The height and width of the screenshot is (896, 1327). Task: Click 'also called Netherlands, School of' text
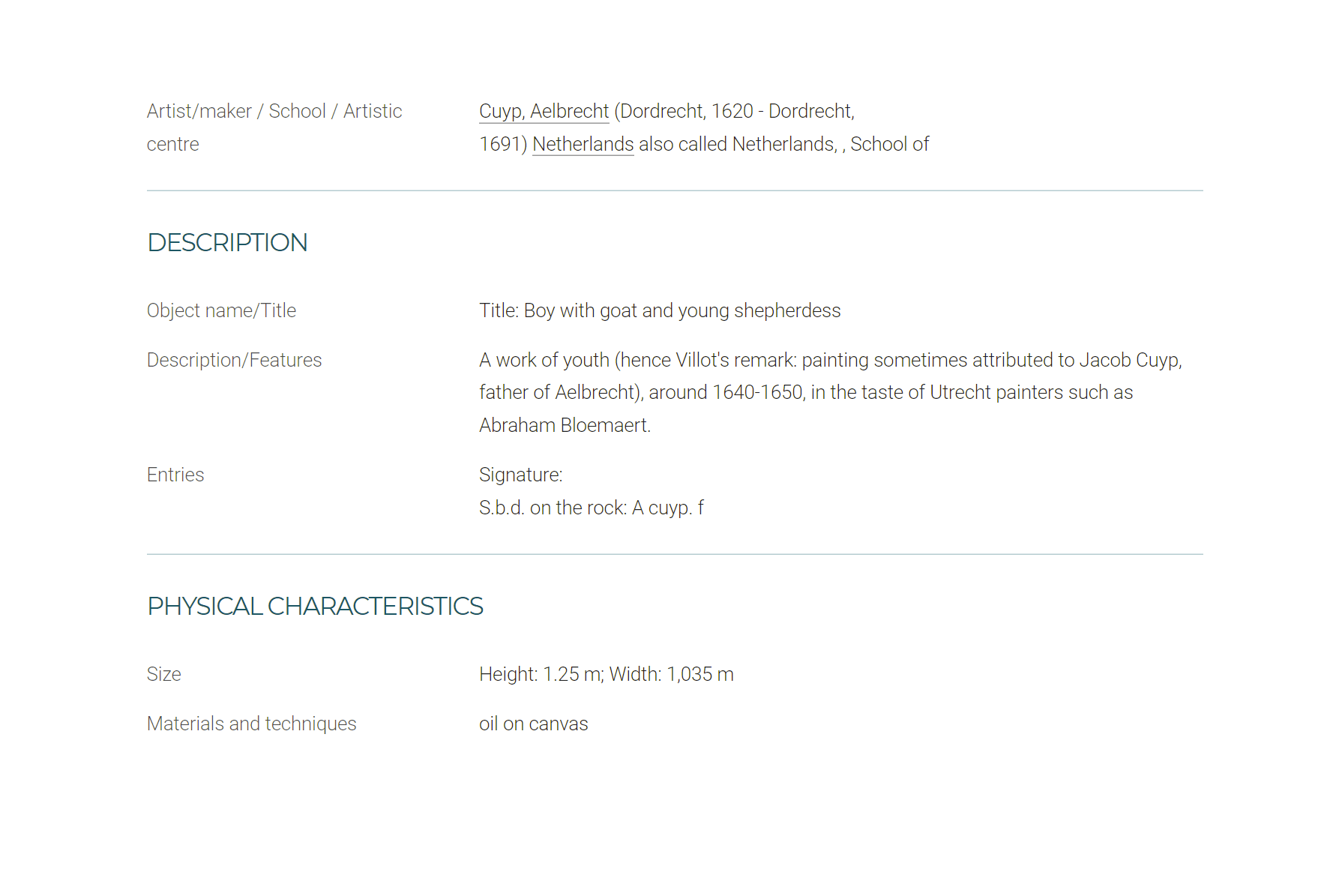pos(783,144)
